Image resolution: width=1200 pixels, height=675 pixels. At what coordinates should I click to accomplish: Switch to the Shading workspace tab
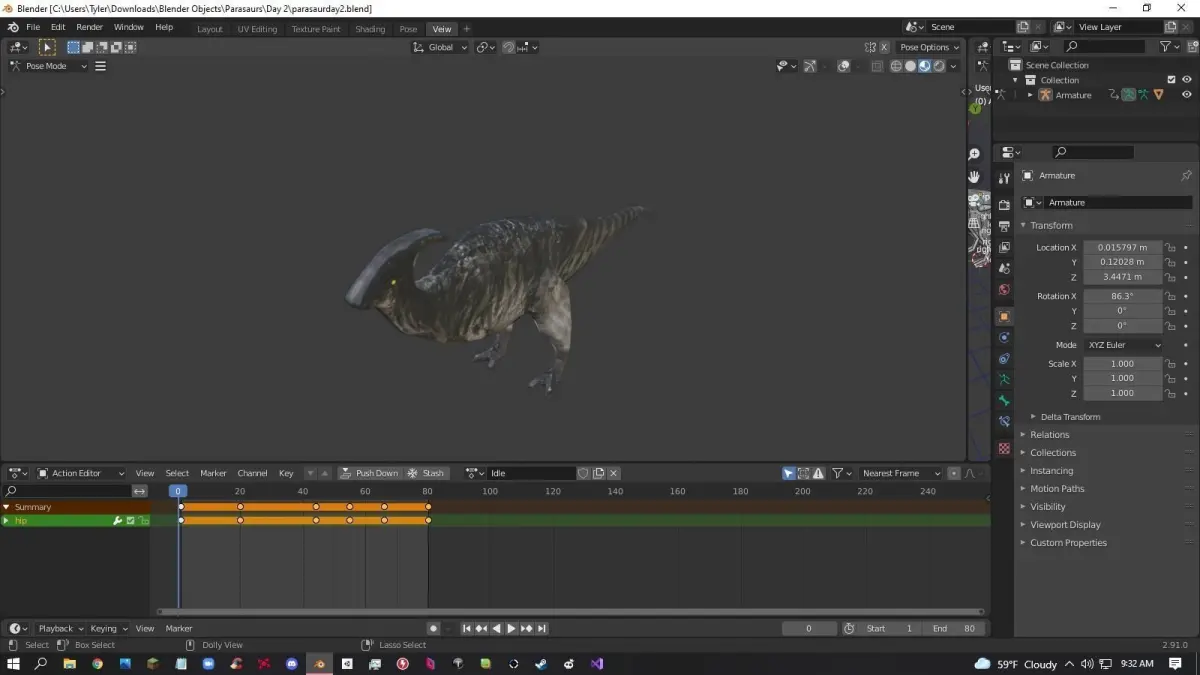point(370,29)
